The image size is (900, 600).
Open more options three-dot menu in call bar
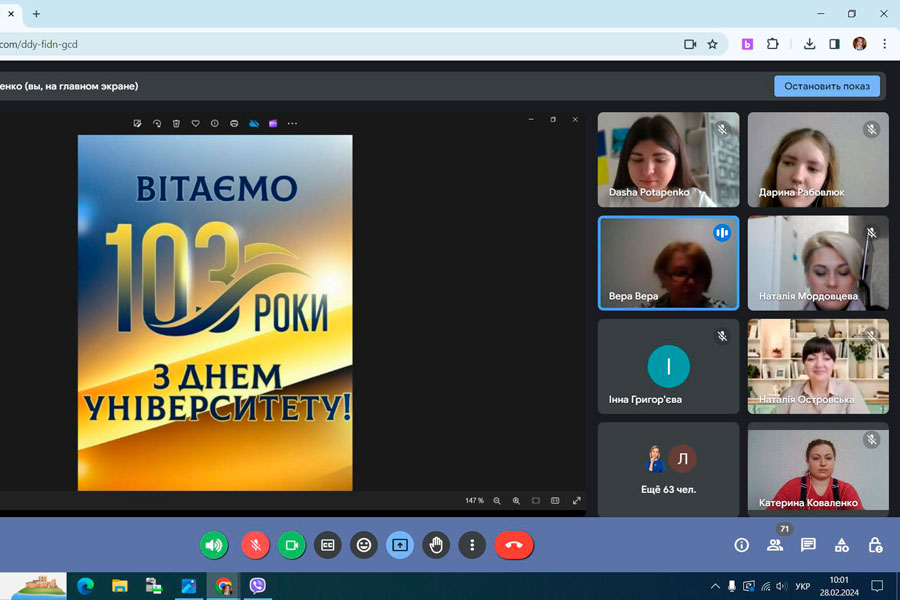[x=472, y=545]
